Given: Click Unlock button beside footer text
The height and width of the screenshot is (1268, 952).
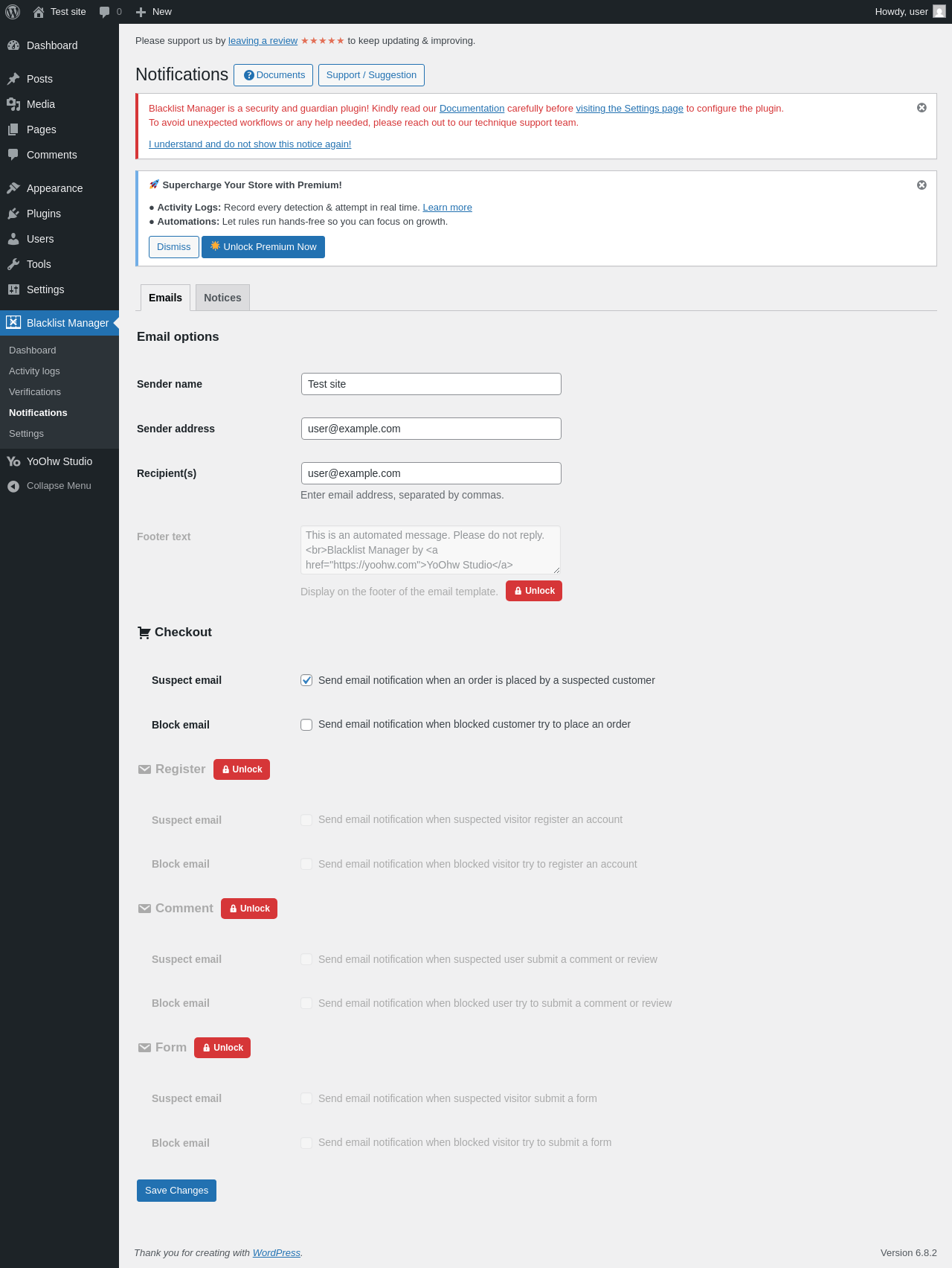Looking at the screenshot, I should coord(534,591).
